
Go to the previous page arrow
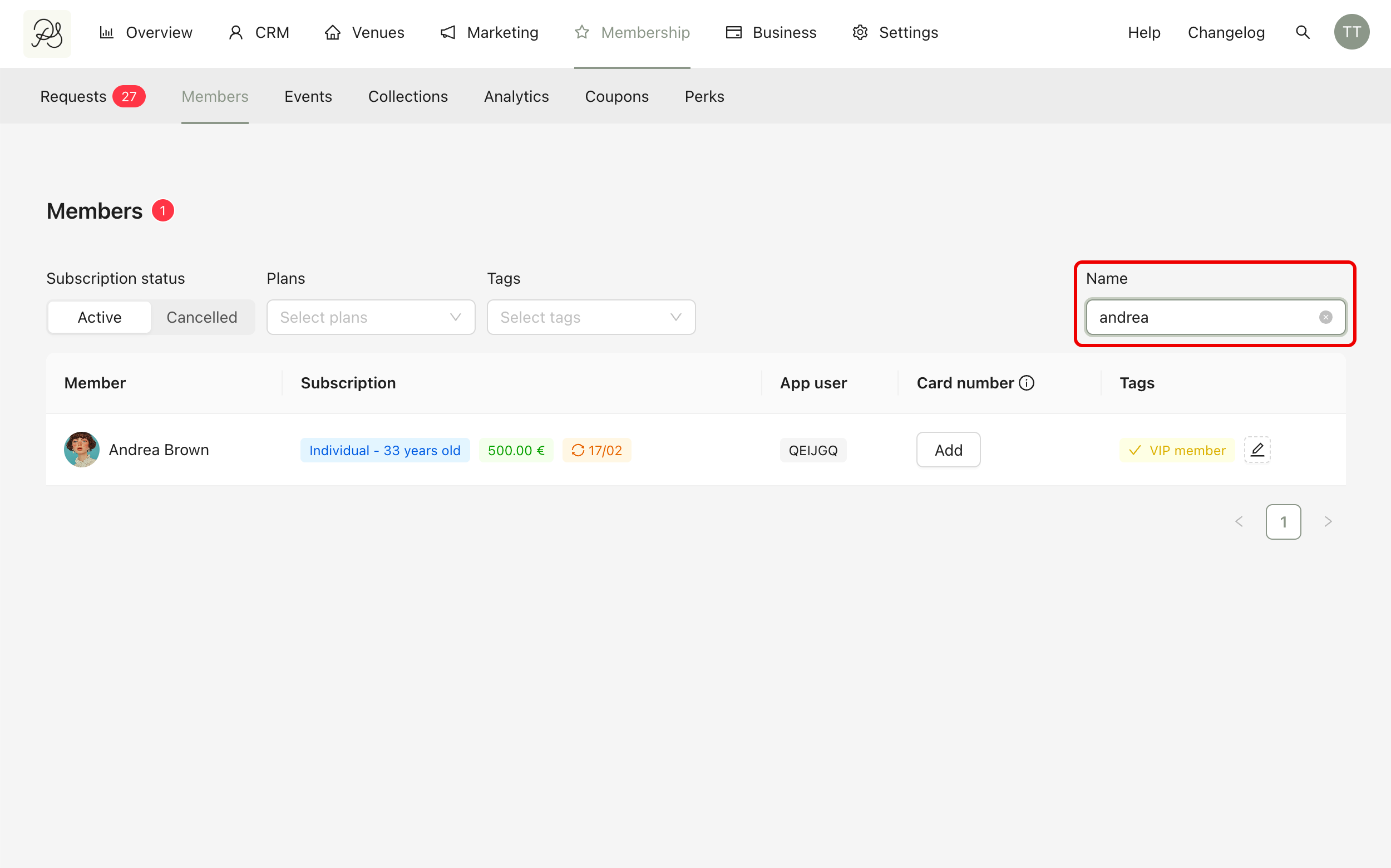pos(1239,521)
